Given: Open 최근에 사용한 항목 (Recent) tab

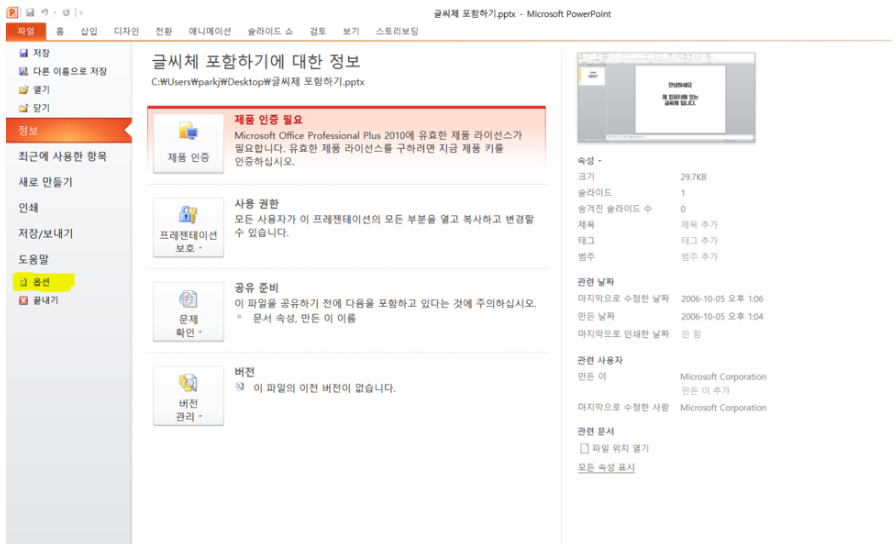Looking at the screenshot, I should (62, 156).
